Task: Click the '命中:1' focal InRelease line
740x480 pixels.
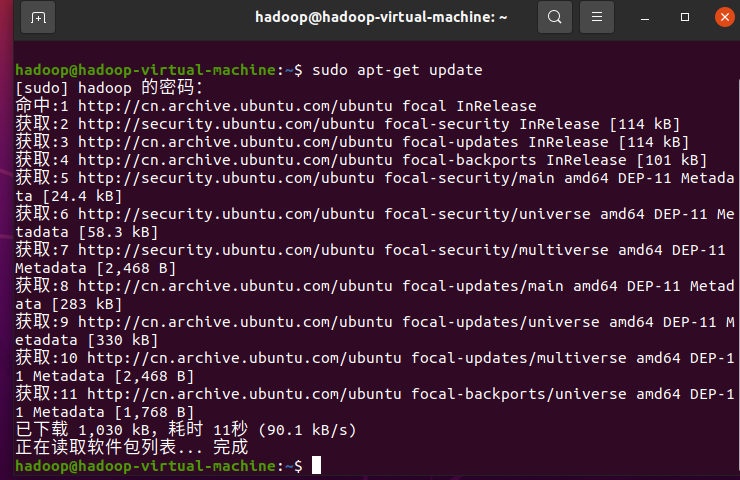Action: point(276,106)
